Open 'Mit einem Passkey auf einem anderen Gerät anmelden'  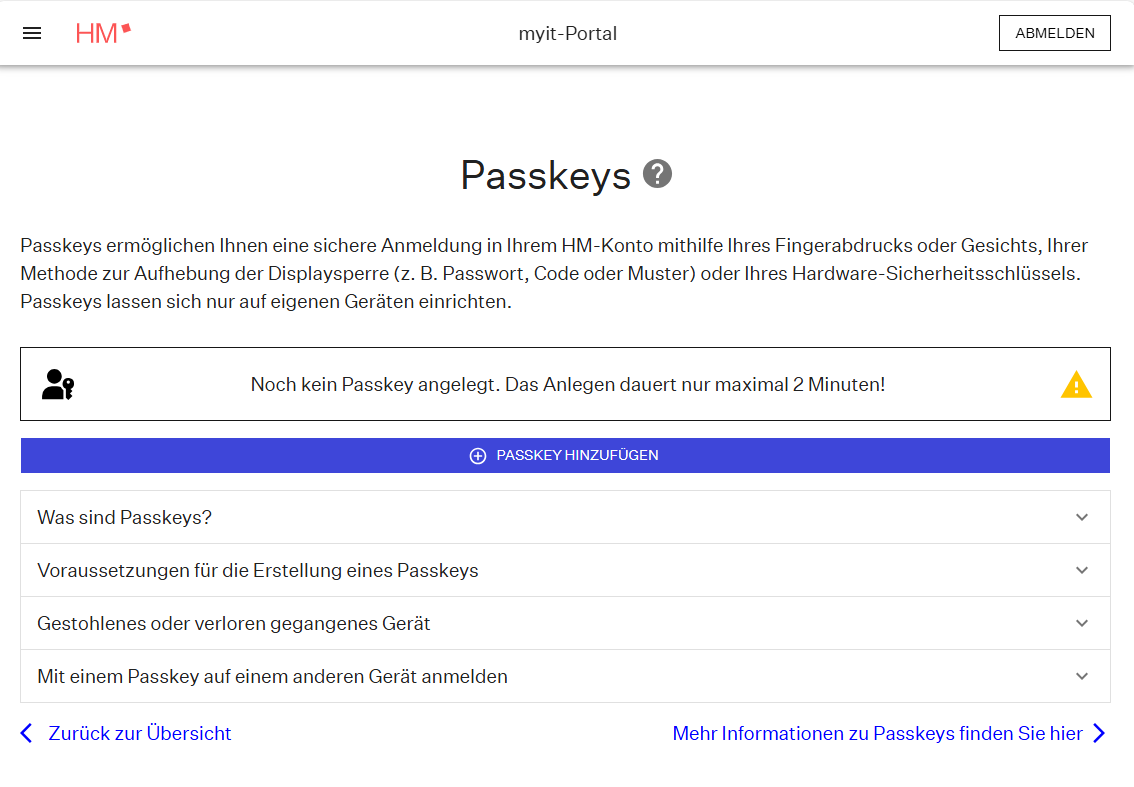(272, 677)
